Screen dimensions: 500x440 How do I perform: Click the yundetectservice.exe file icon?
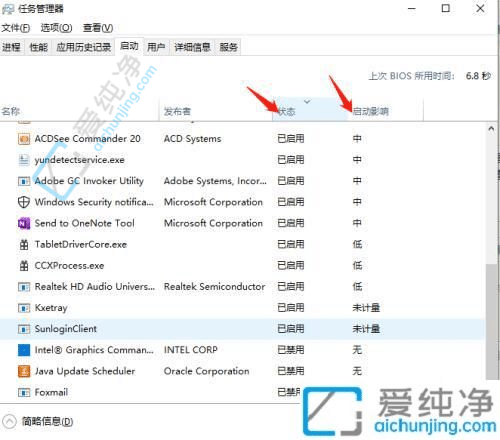tap(24, 160)
